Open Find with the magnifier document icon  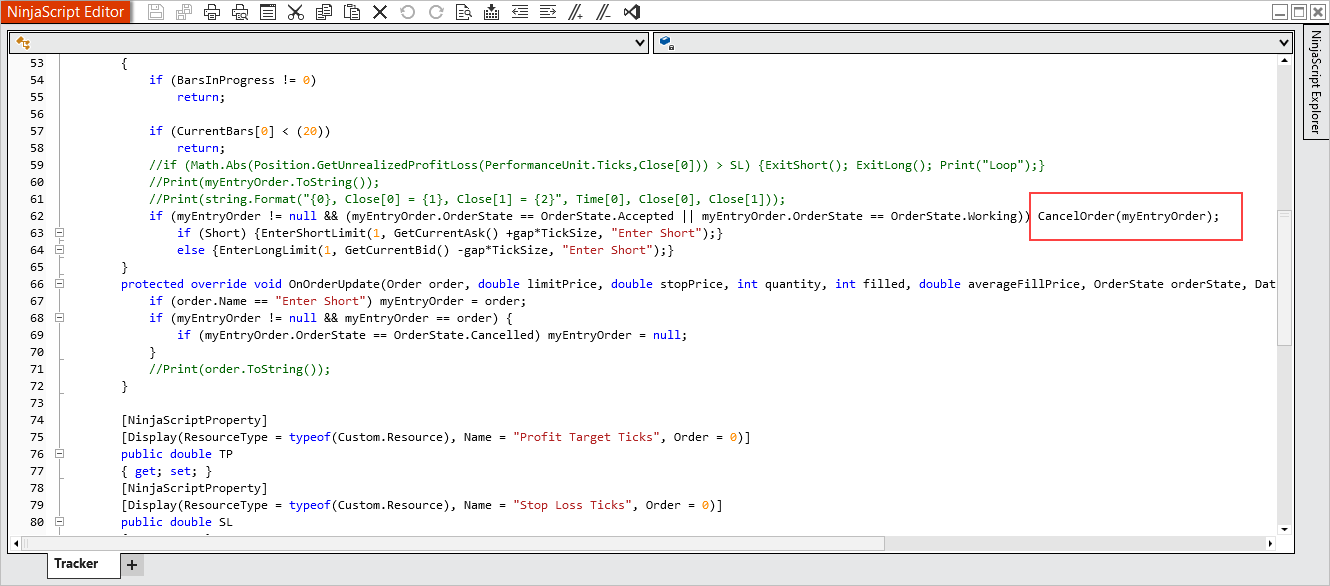pos(463,13)
